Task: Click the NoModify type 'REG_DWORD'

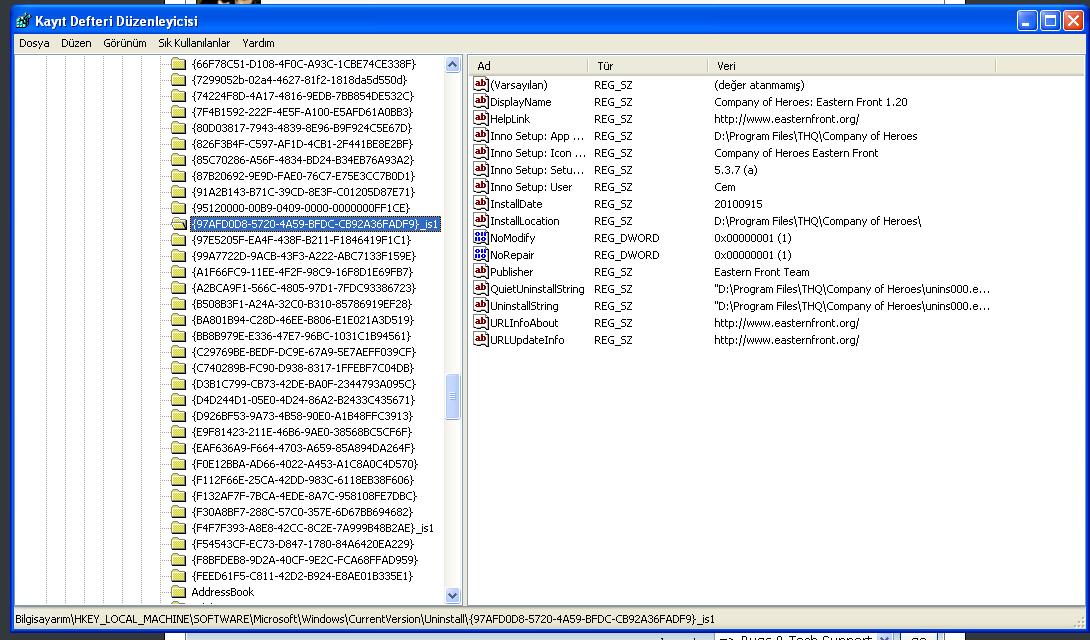Action: 626,238
